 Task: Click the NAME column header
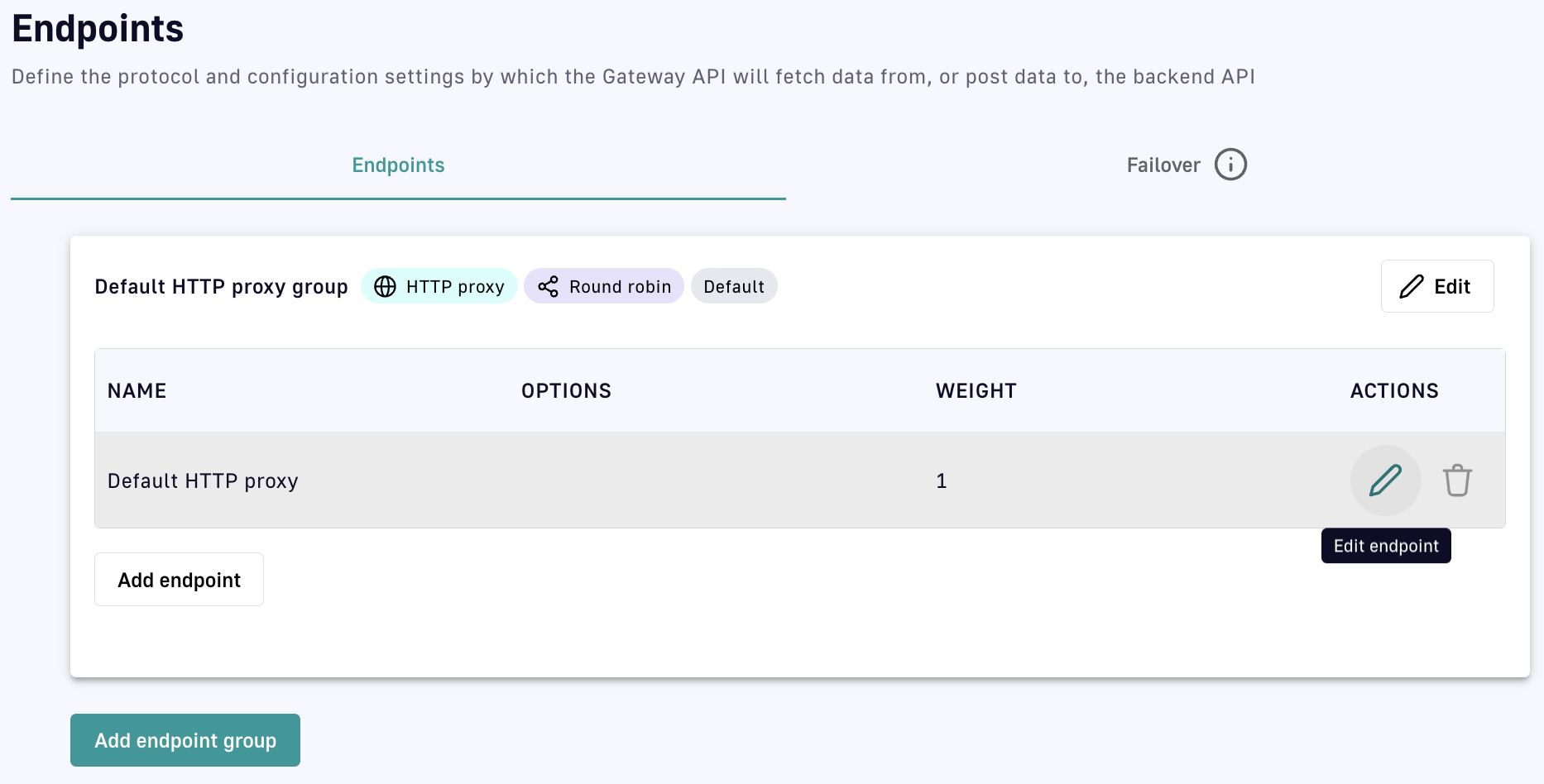pos(137,391)
